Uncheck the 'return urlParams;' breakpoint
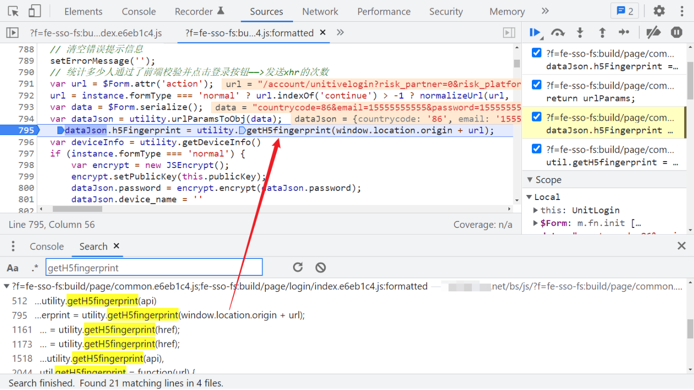 [536, 85]
